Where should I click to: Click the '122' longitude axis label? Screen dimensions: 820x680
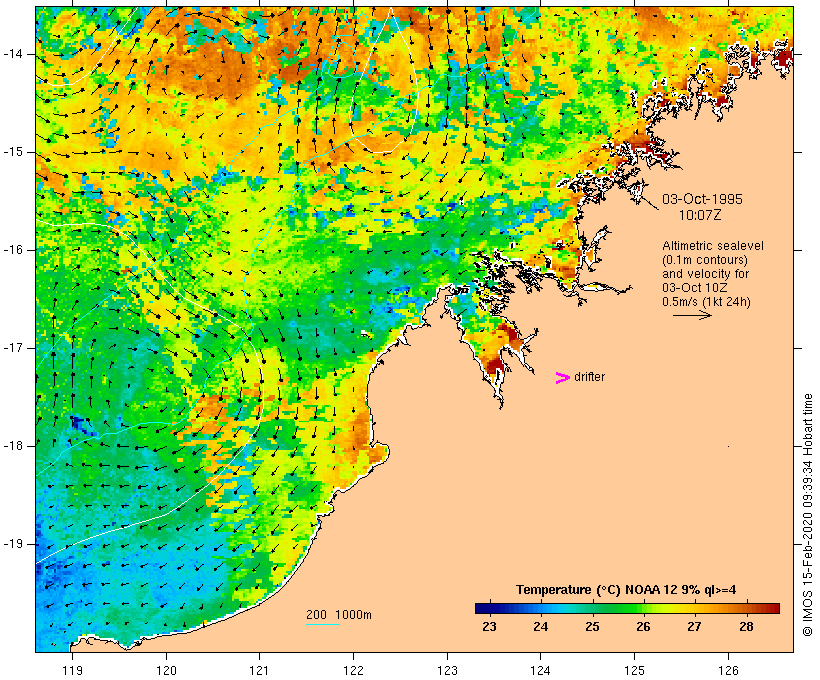[354, 670]
